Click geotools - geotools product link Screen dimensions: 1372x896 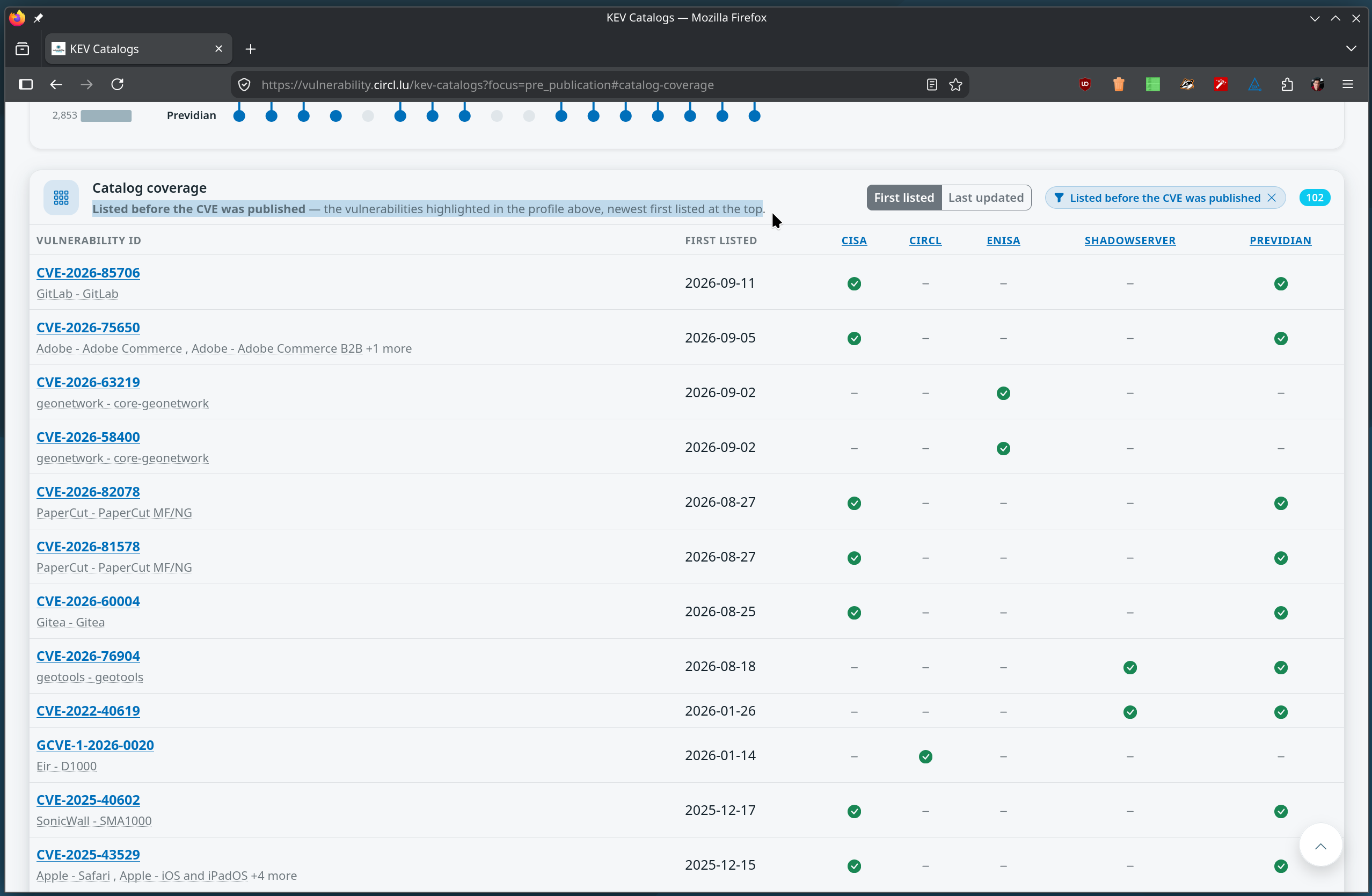pos(89,678)
